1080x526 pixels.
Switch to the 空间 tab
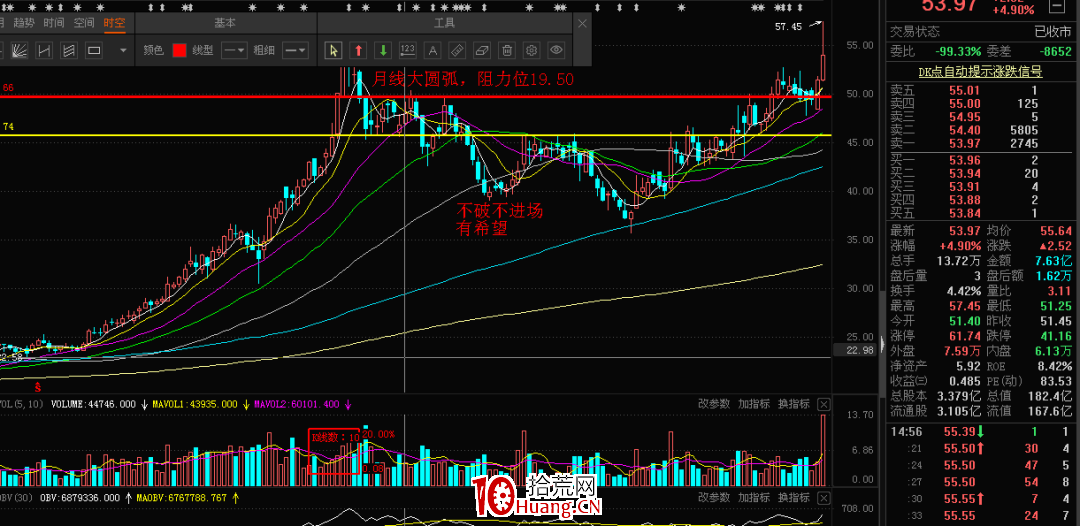(x=84, y=23)
